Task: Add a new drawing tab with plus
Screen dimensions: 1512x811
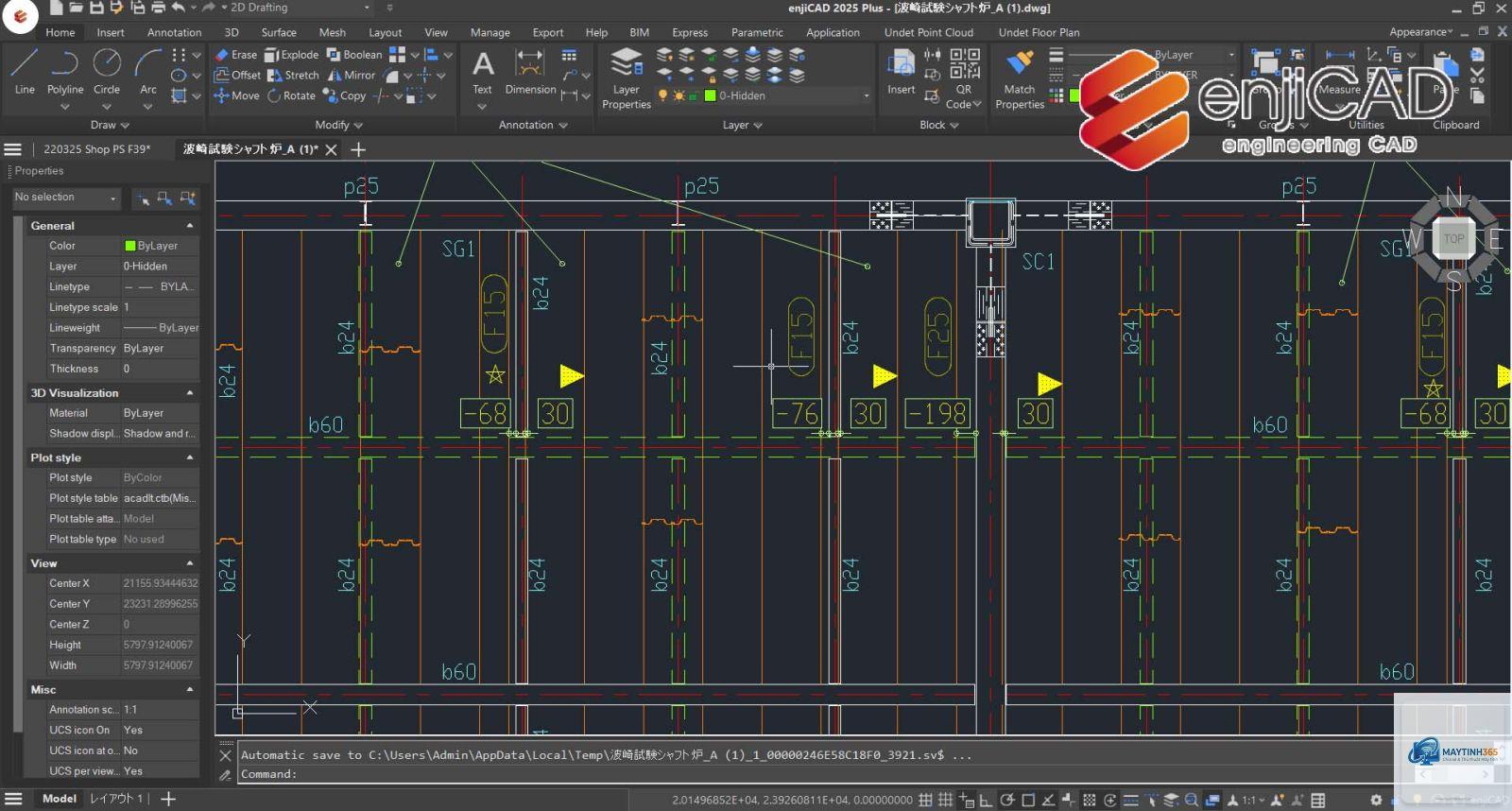Action: (x=358, y=149)
